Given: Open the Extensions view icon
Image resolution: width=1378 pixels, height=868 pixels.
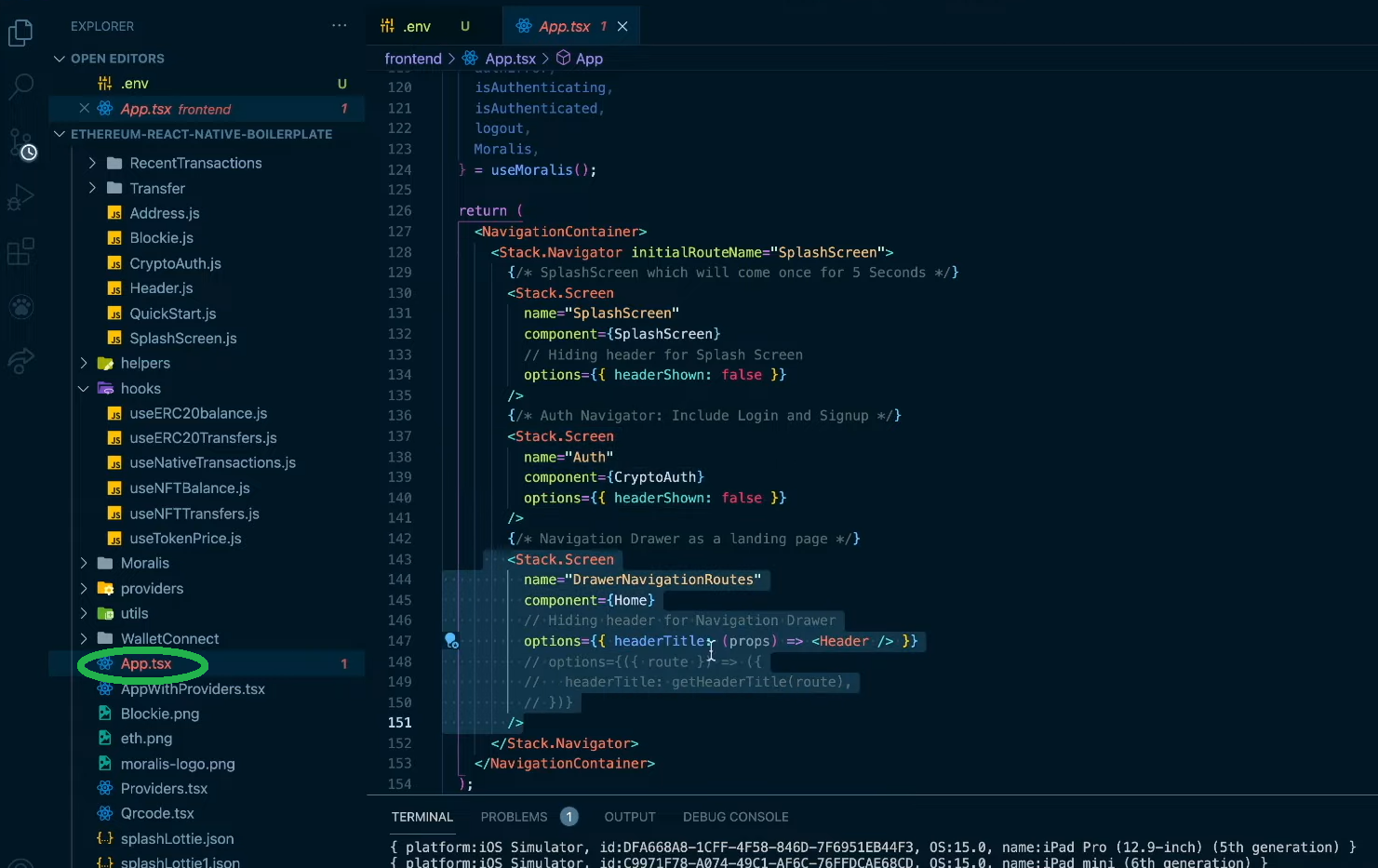Looking at the screenshot, I should [20, 251].
